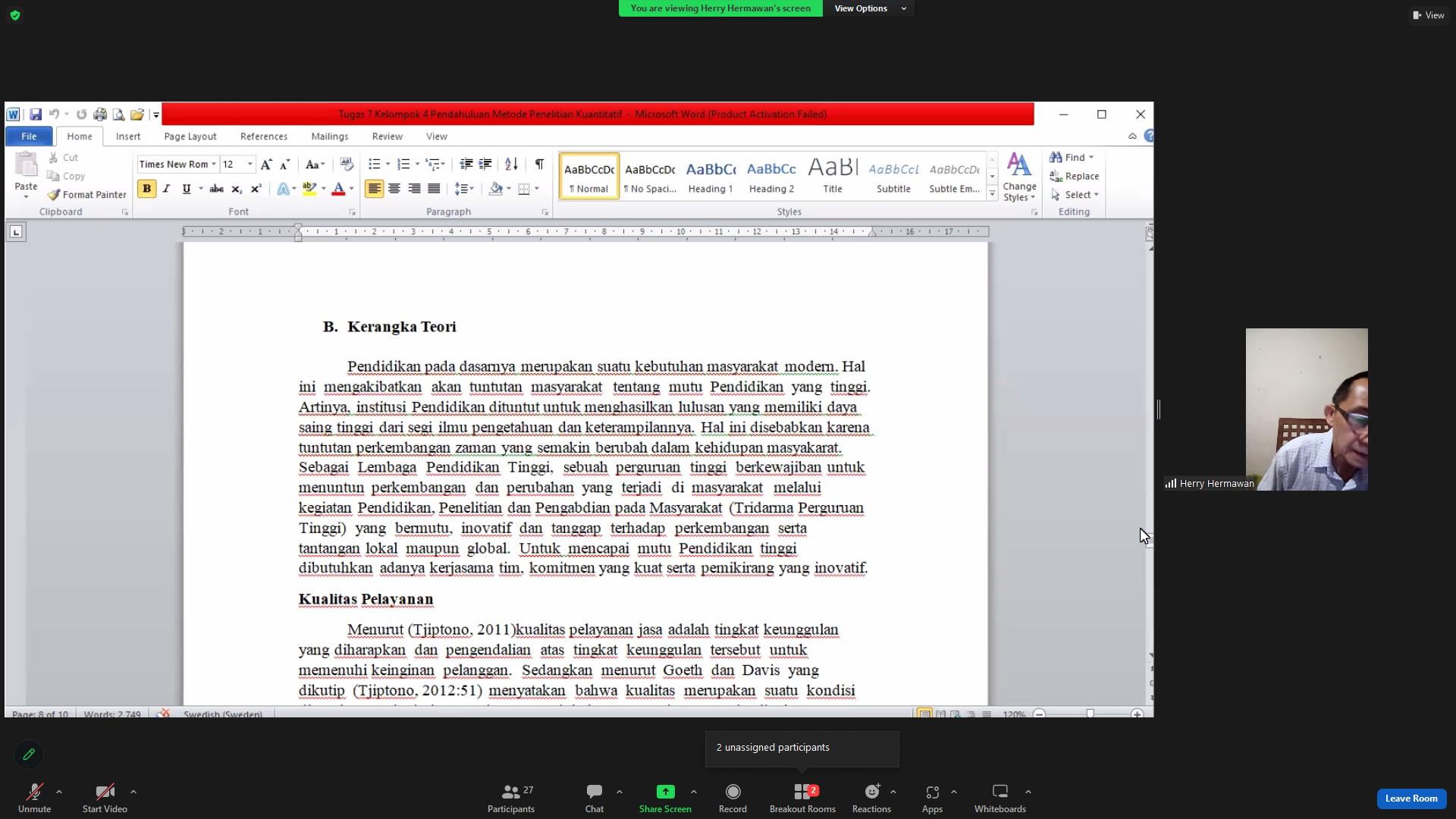Toggle Align Text Left
1456x819 pixels.
(x=375, y=189)
